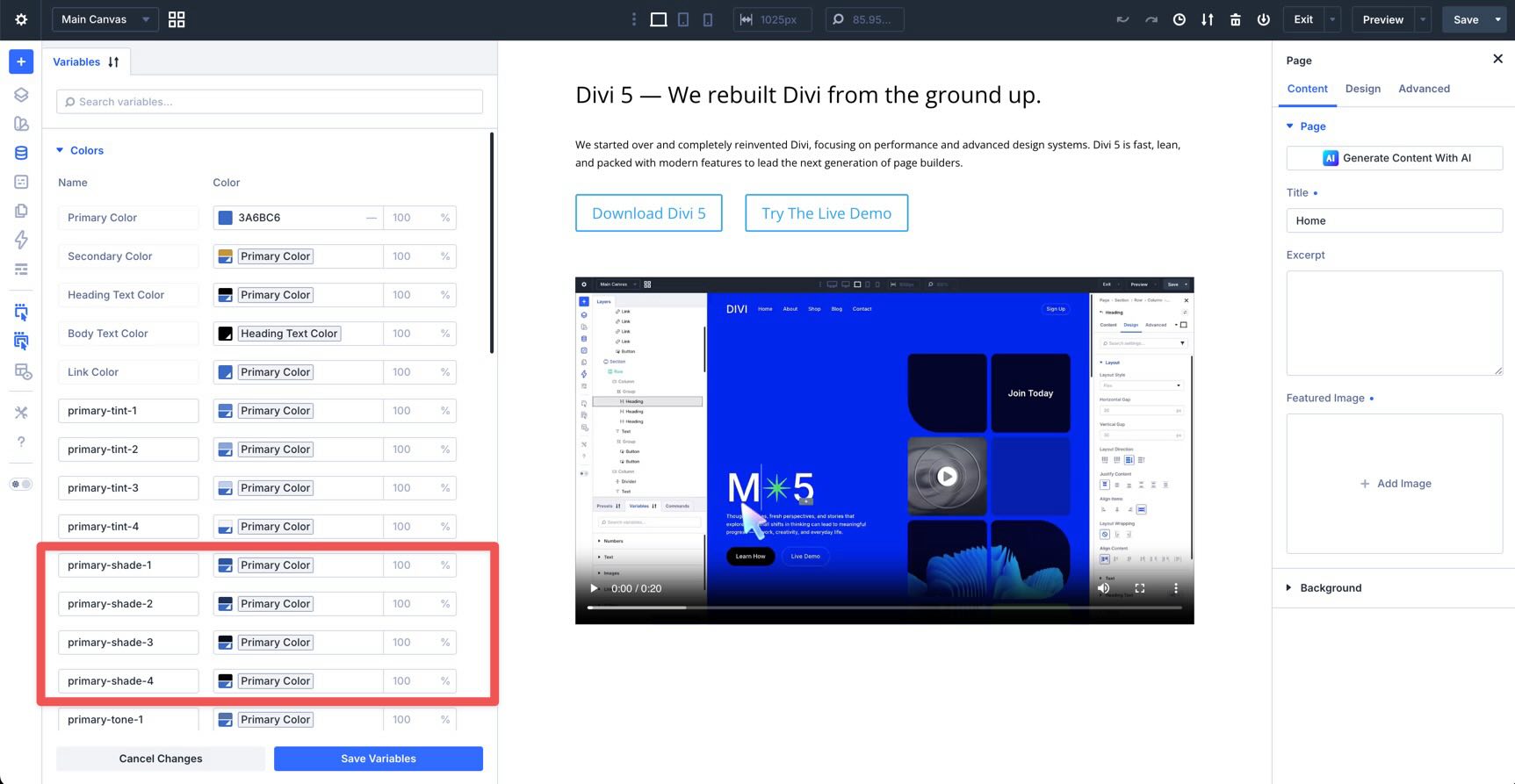Open the smiley square sidebar icon

pyautogui.click(x=21, y=182)
